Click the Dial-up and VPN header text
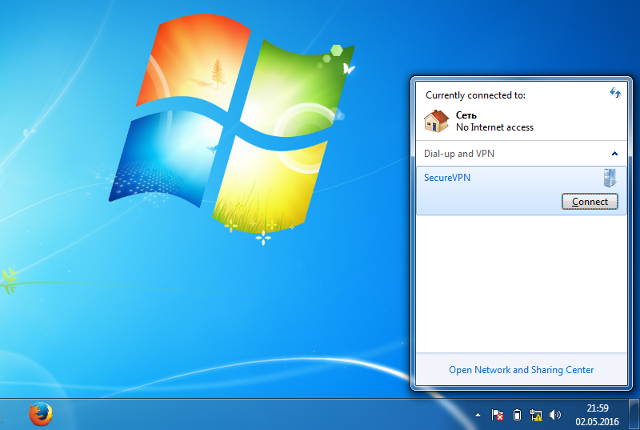640x430 pixels. (459, 154)
